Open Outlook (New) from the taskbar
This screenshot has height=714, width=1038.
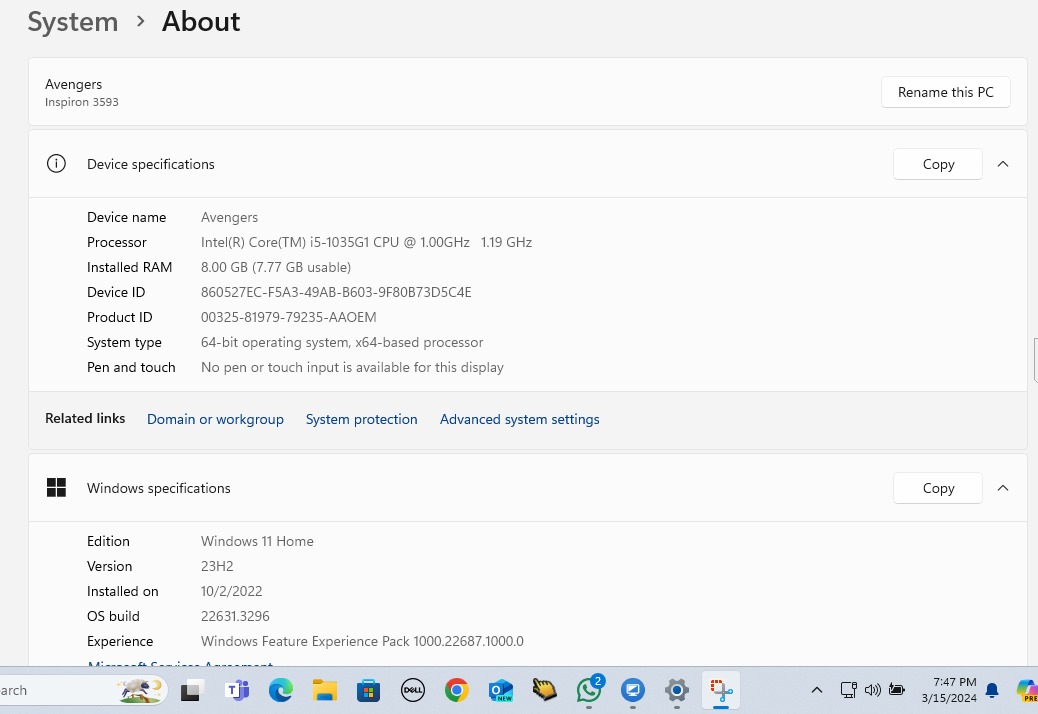(x=501, y=690)
